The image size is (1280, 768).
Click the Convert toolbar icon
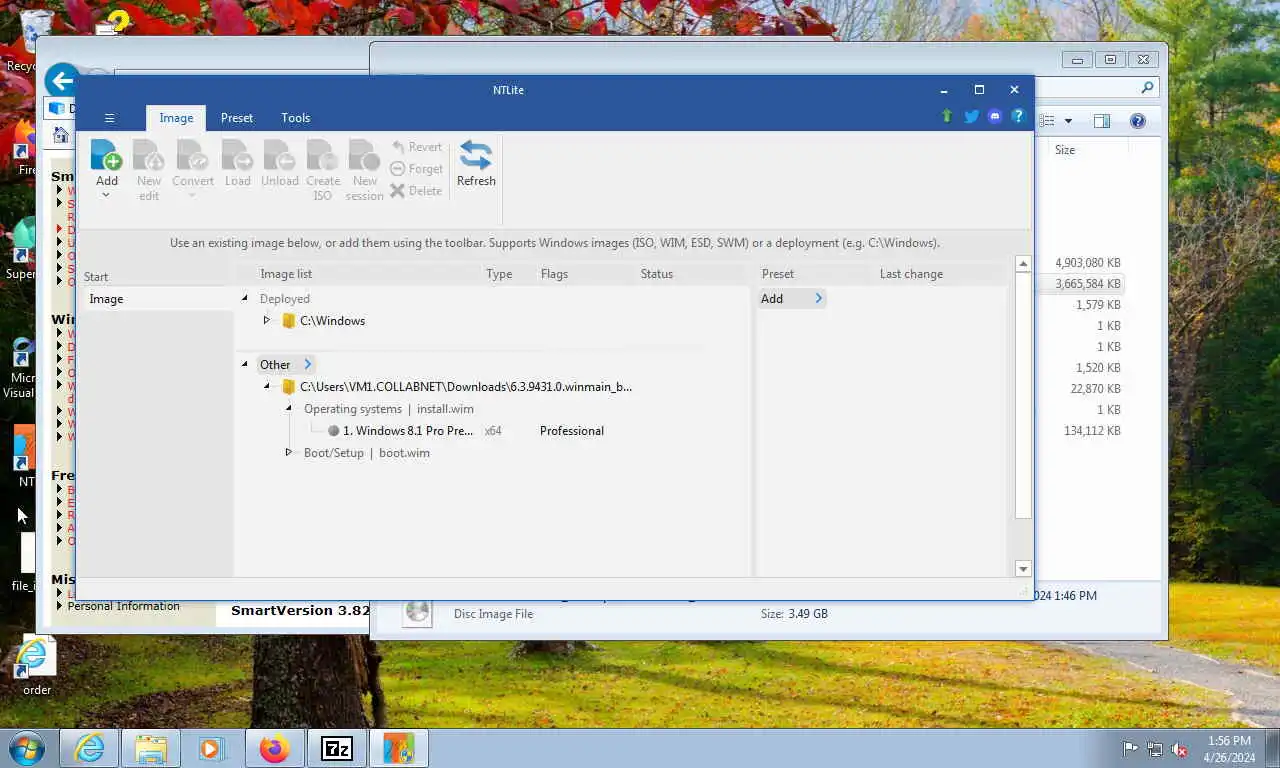point(192,155)
